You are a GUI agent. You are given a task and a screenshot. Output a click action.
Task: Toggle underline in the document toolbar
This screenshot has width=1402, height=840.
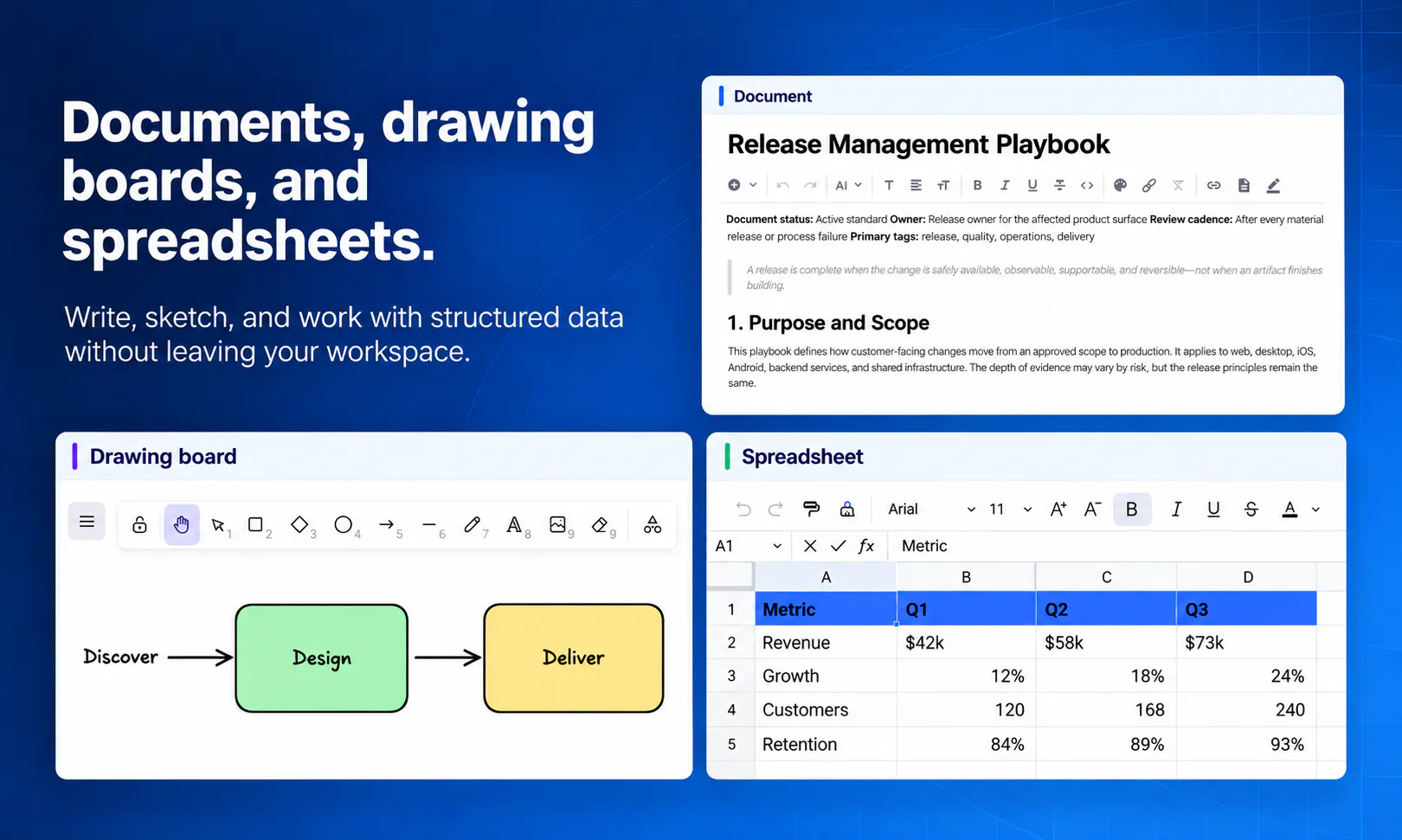[1032, 185]
